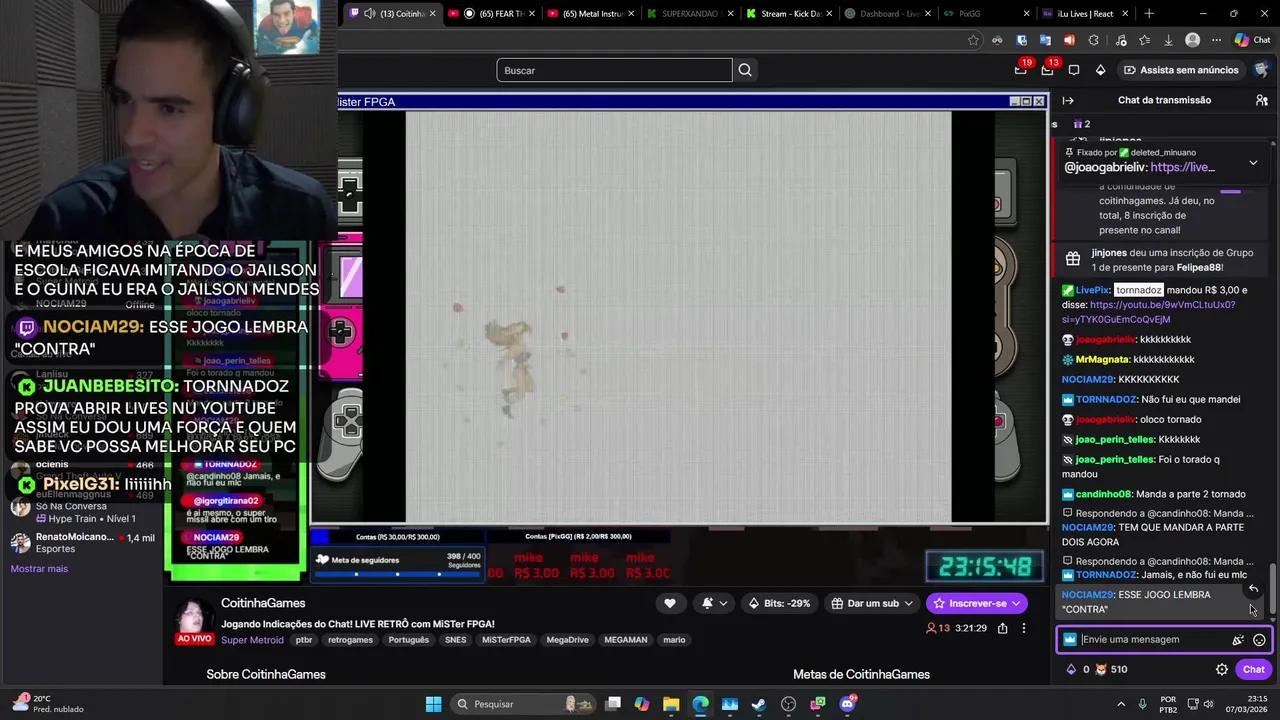Click the retrogames tag

(350, 640)
